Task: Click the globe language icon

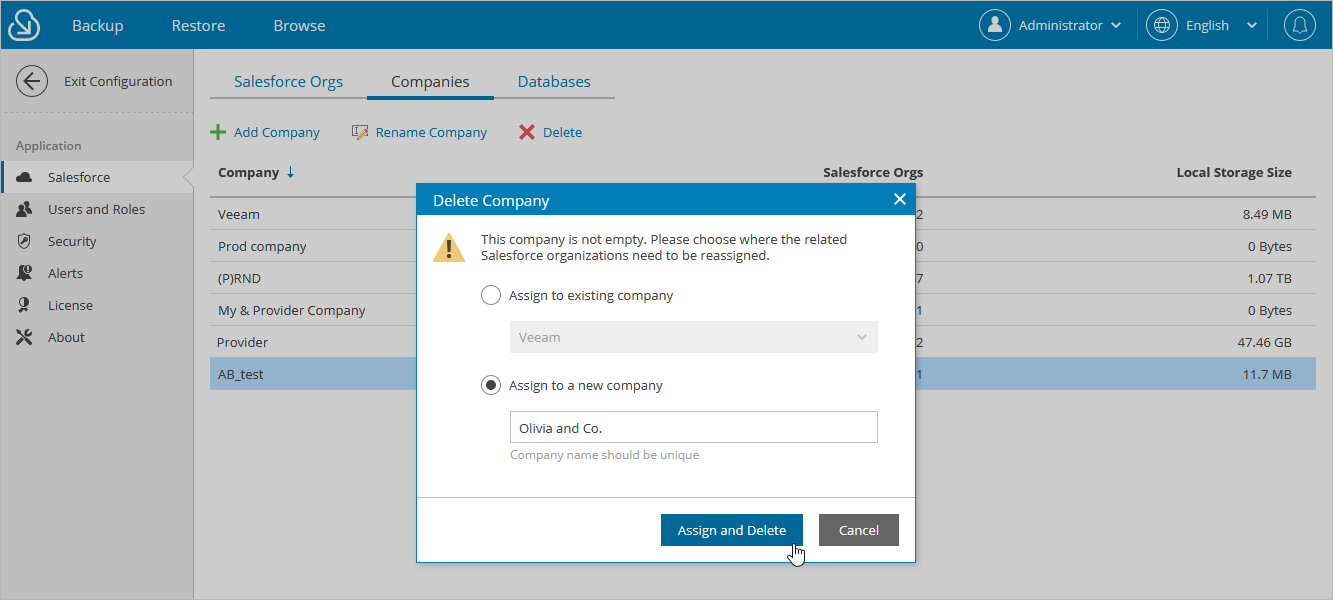Action: point(1162,25)
